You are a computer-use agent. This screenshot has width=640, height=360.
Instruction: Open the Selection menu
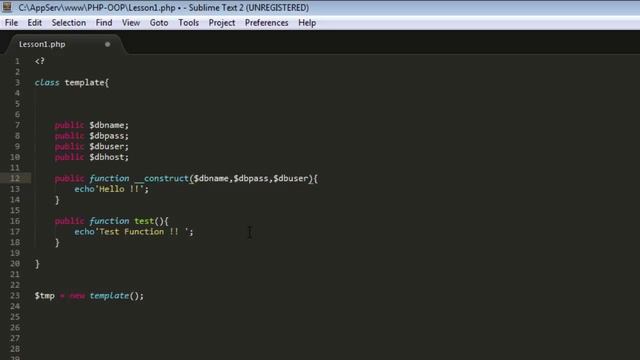69,23
